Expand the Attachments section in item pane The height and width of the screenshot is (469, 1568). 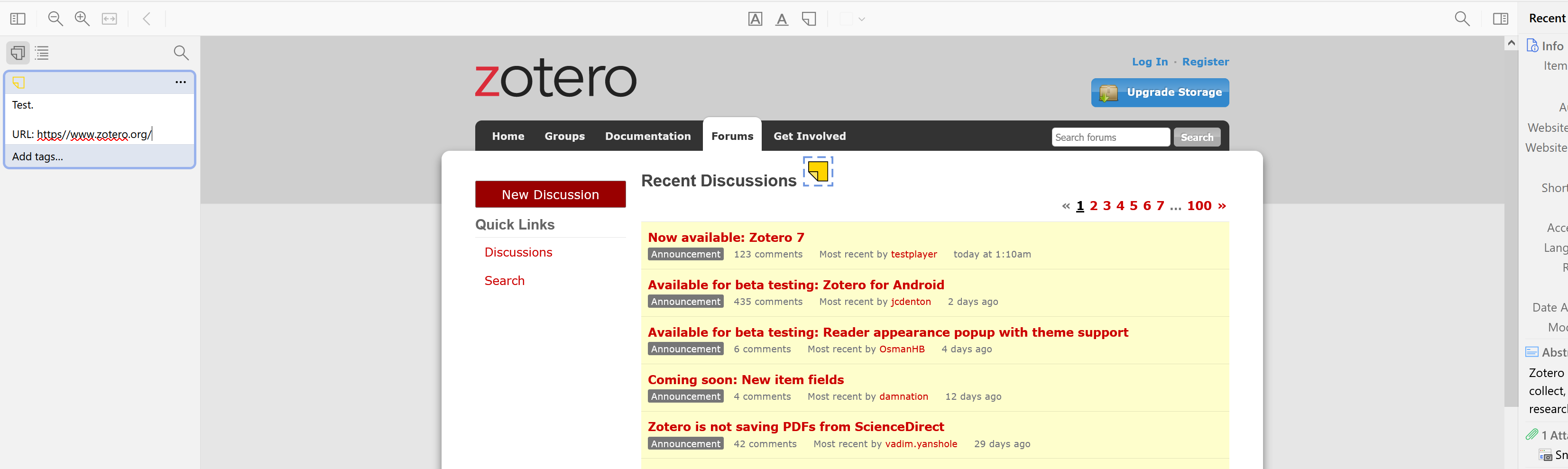pyautogui.click(x=1547, y=435)
